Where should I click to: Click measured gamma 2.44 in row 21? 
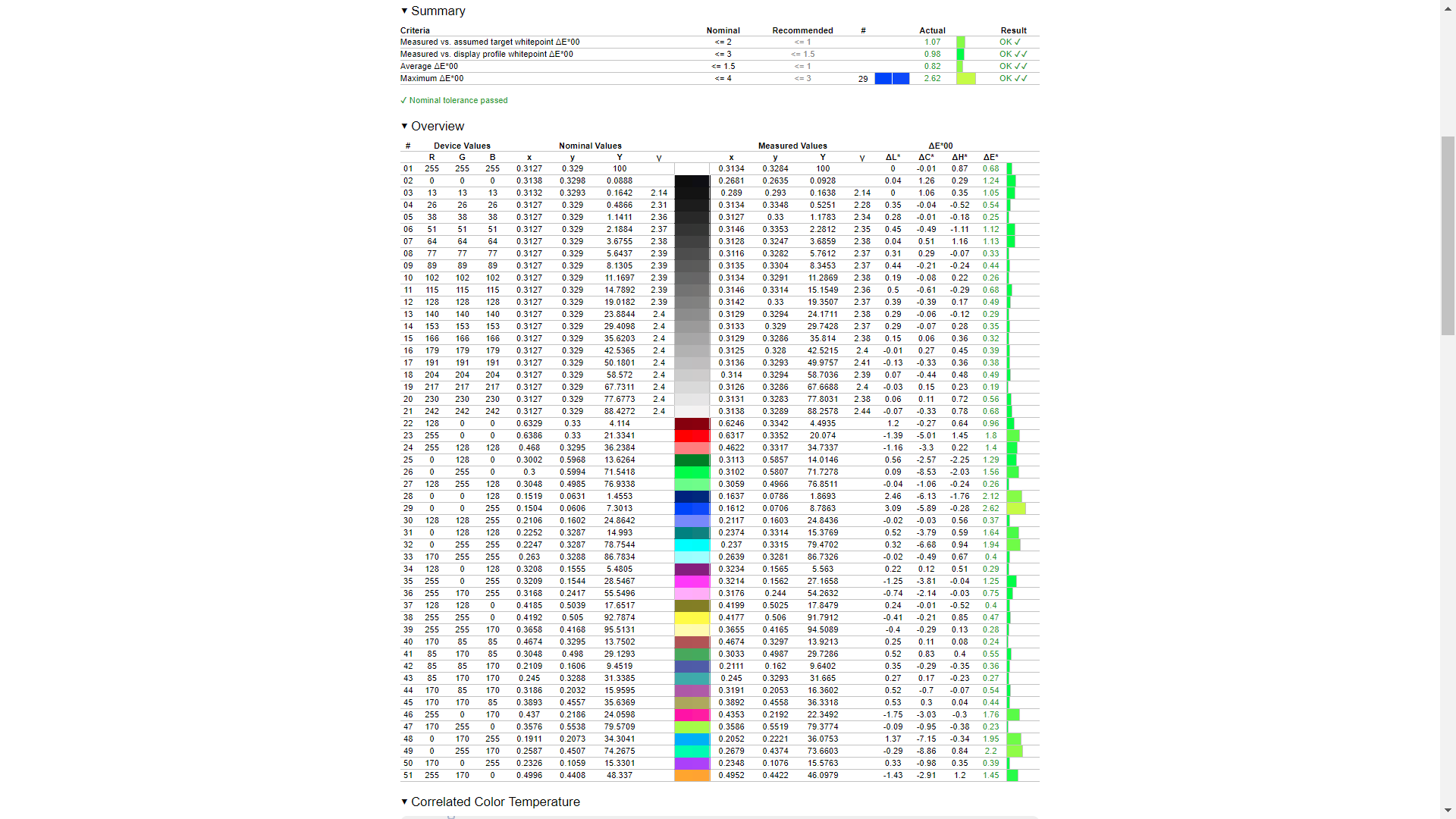(x=861, y=412)
